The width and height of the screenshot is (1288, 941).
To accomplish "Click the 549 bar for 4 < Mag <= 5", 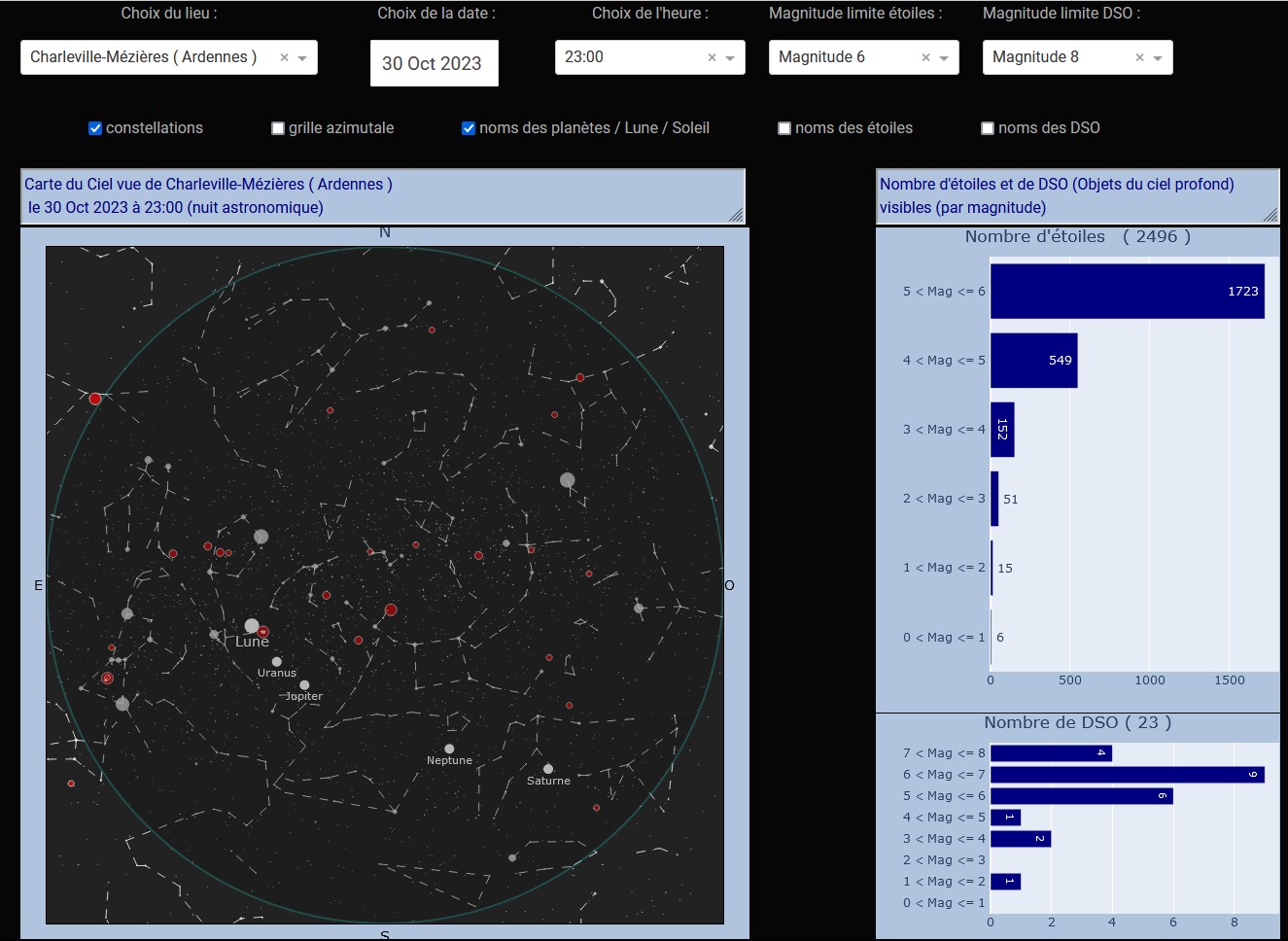I will coord(1033,361).
